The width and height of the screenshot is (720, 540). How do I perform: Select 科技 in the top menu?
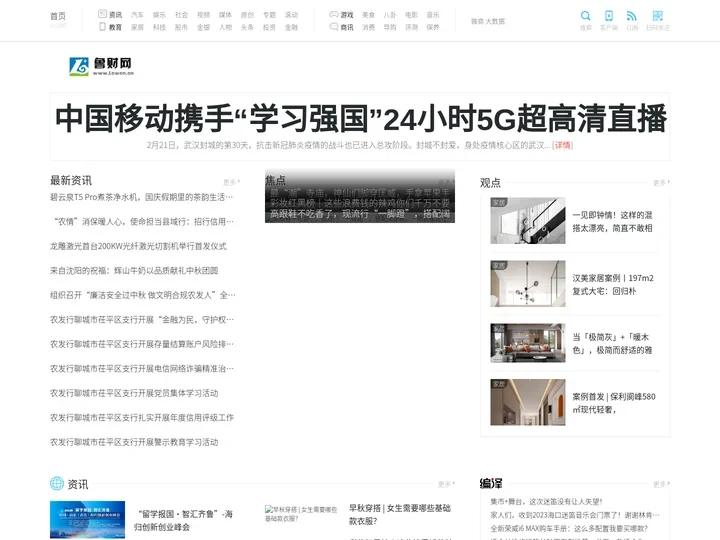159,27
